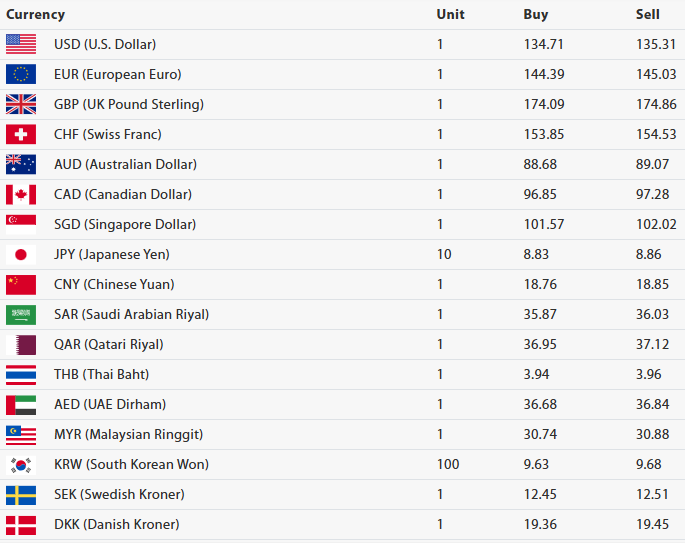The height and width of the screenshot is (543, 685).
Task: Click the United States flag icon
Action: (x=21, y=44)
